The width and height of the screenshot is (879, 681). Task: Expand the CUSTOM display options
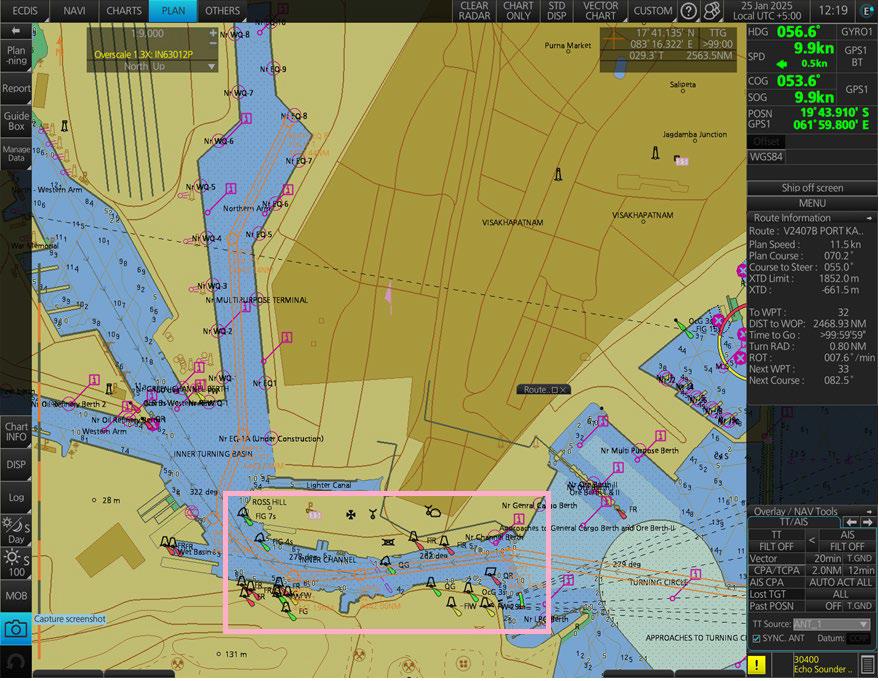653,11
